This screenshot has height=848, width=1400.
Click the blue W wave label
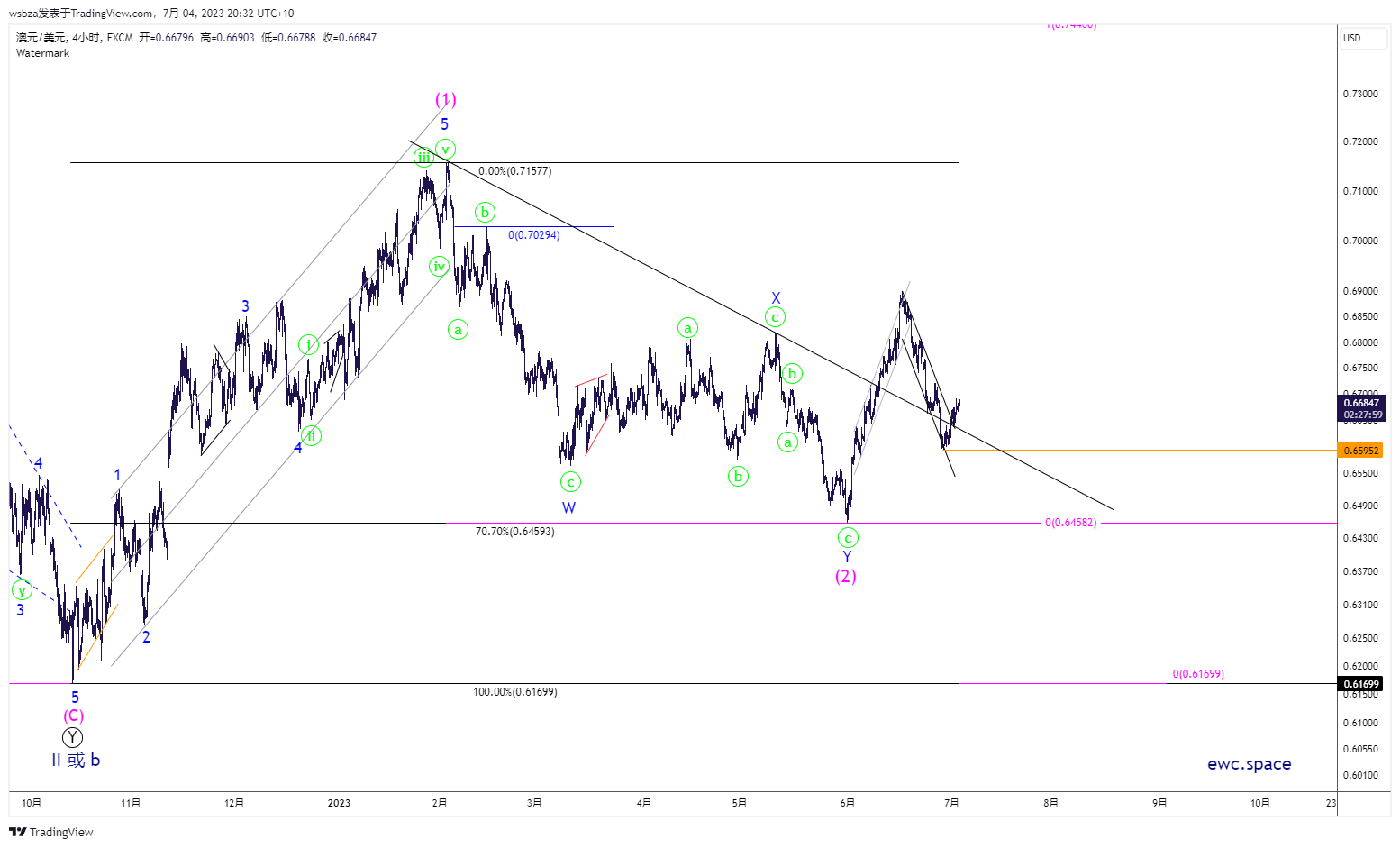tap(568, 508)
